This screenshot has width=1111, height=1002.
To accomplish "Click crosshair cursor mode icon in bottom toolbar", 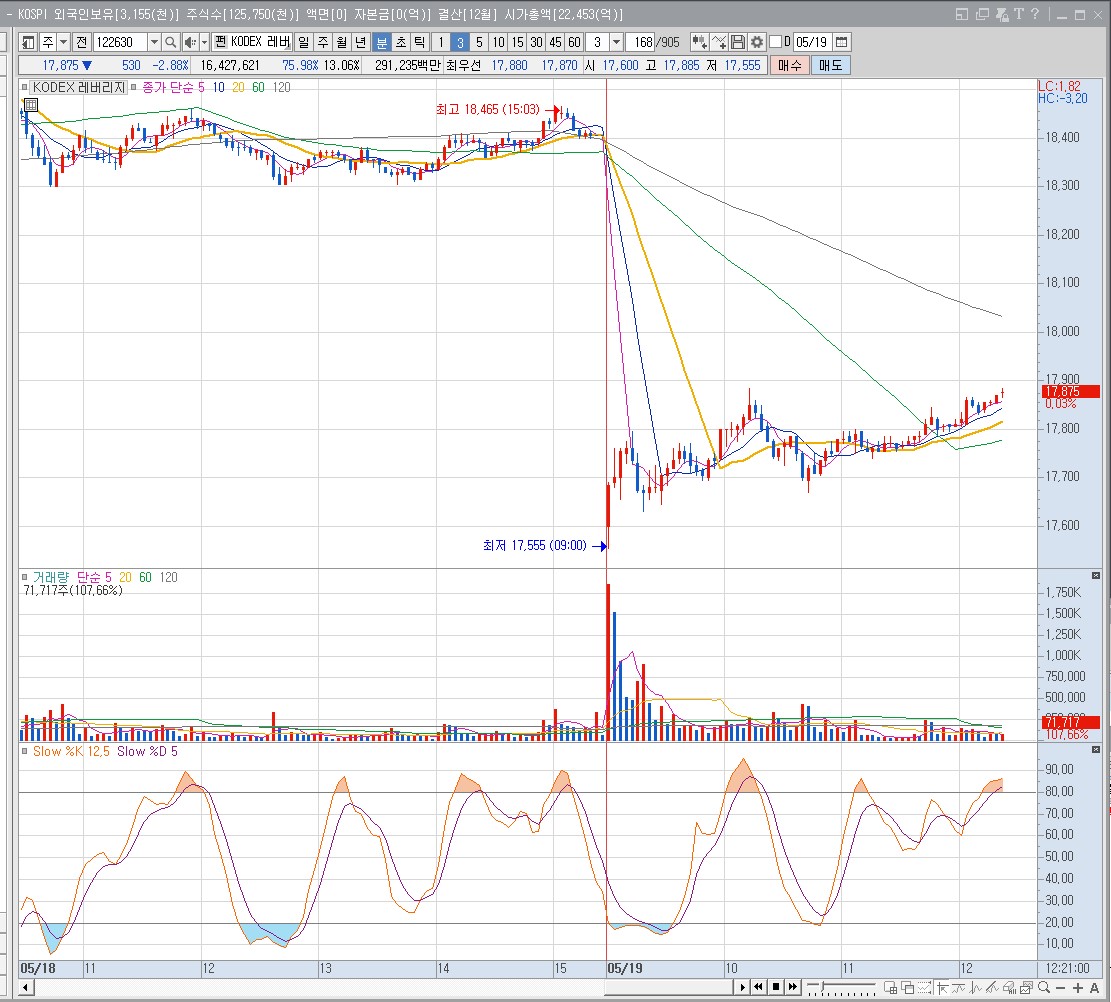I will pos(942,987).
